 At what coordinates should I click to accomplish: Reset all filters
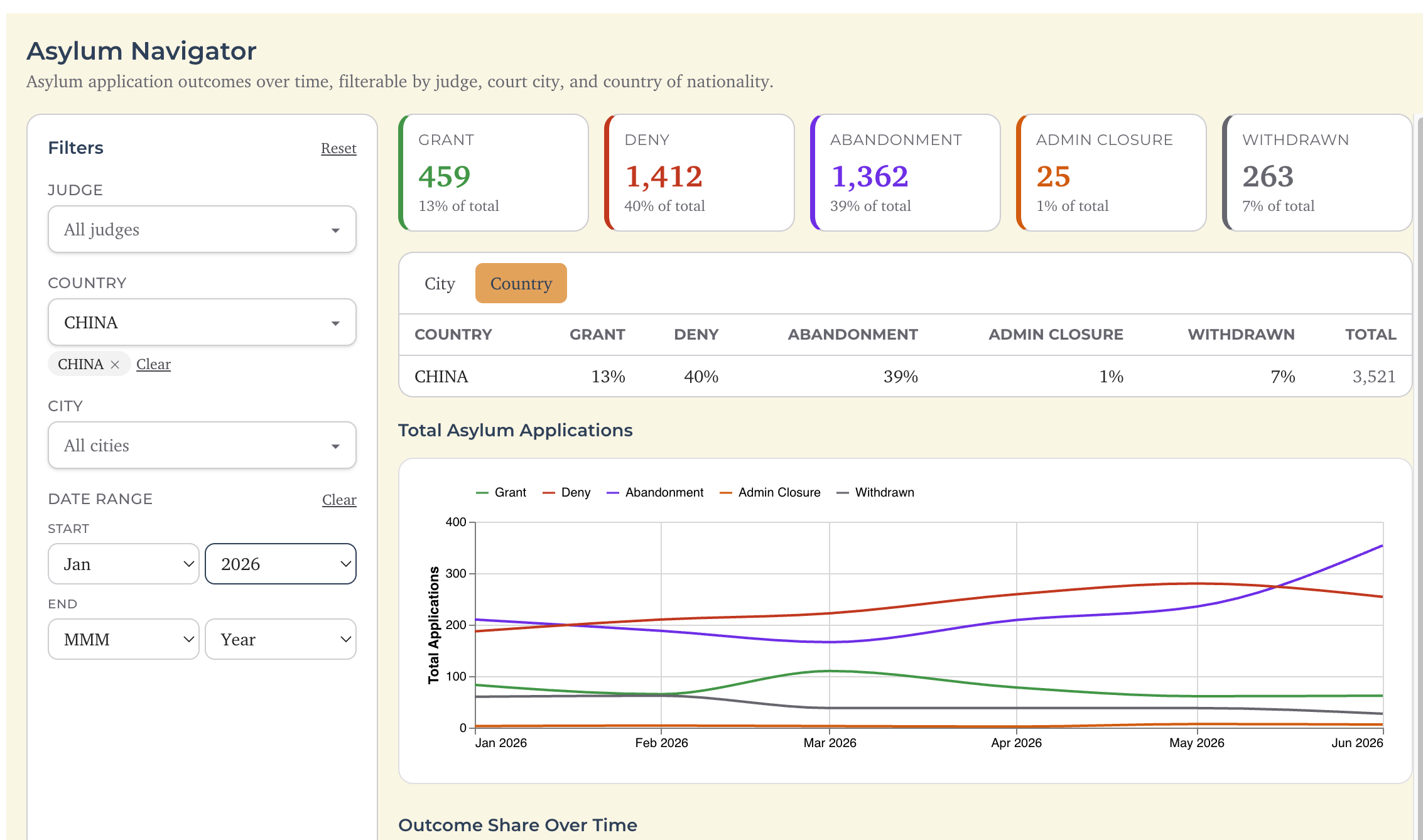pyautogui.click(x=338, y=148)
